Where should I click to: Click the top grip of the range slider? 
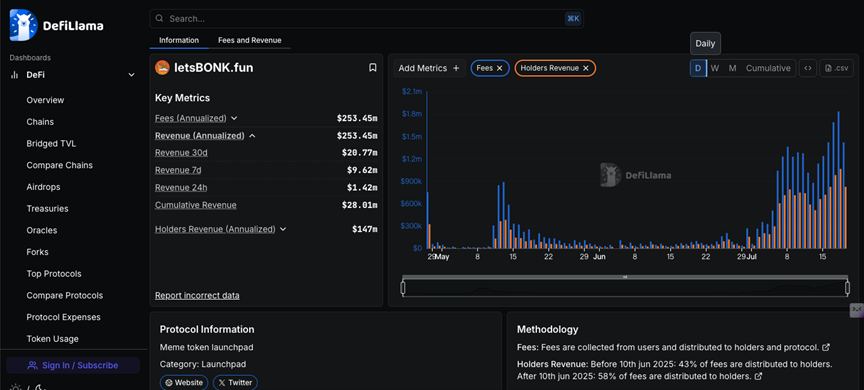click(625, 277)
